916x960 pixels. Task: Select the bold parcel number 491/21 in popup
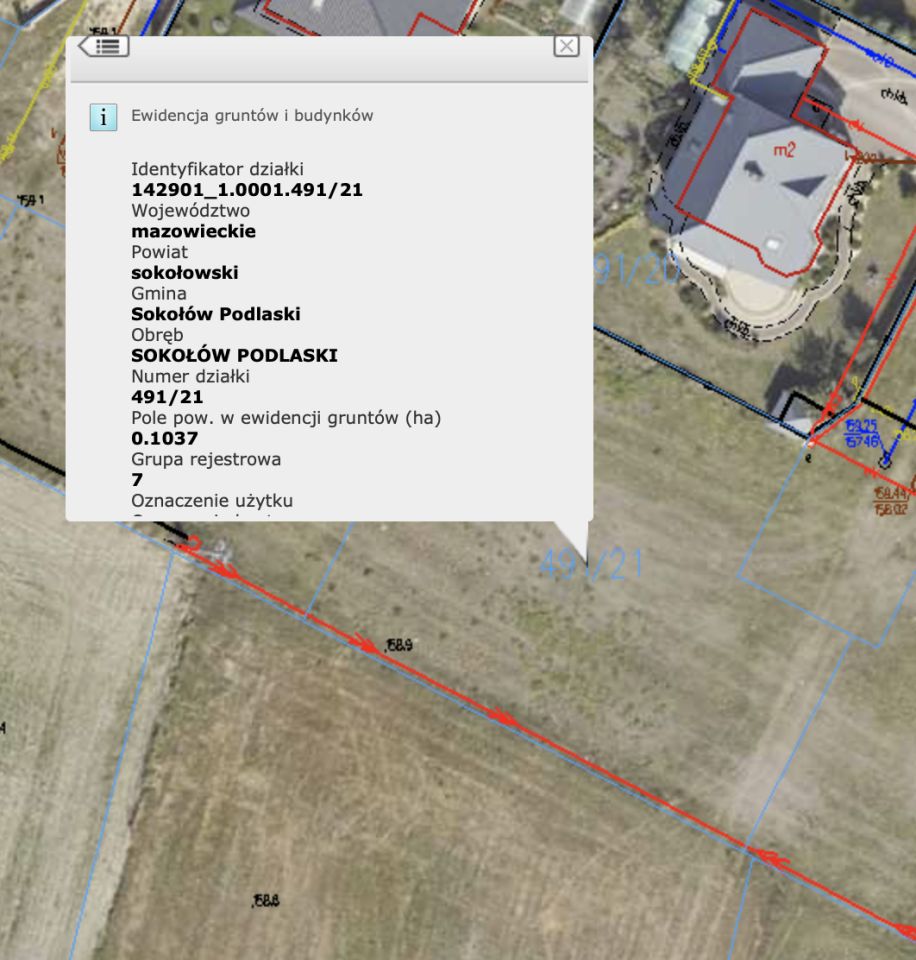point(167,397)
